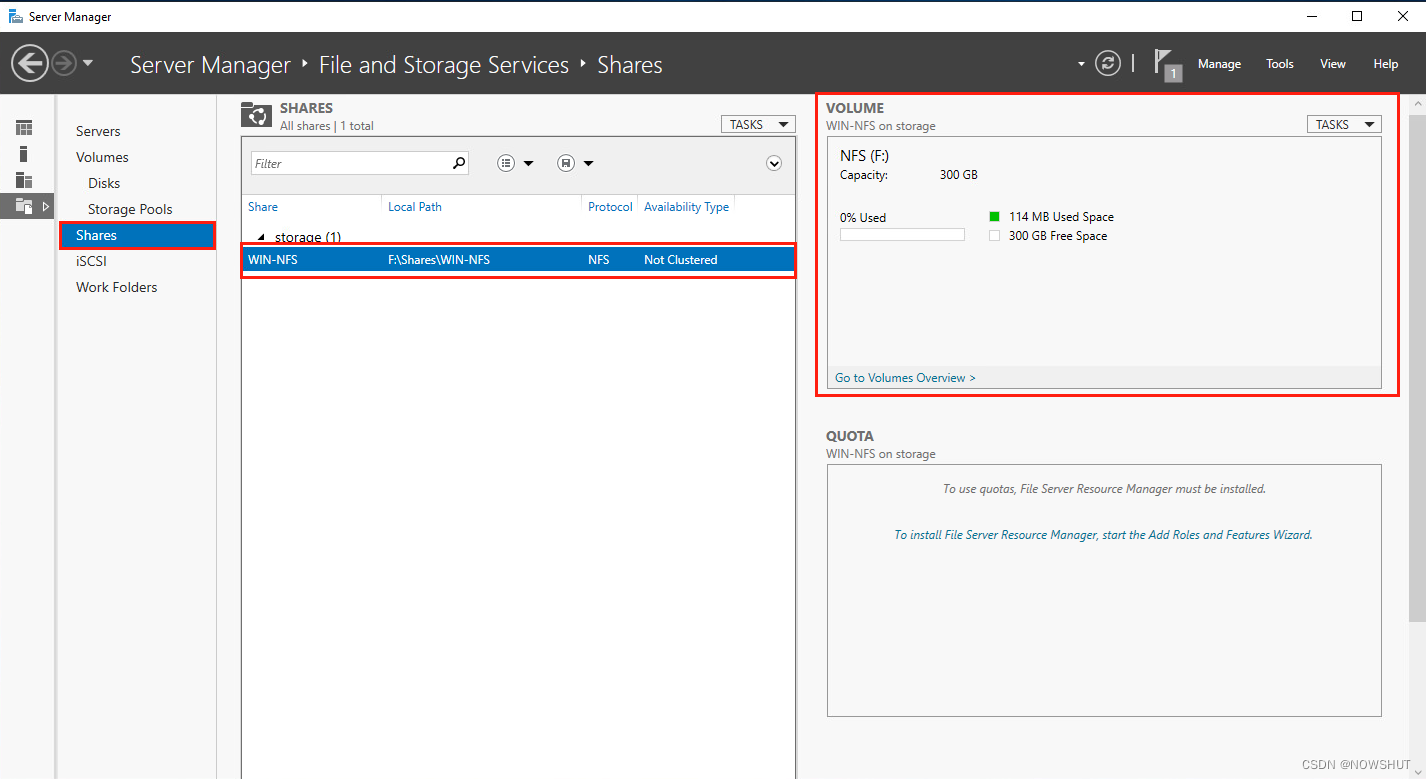Collapse the storage (1) group
Image resolution: width=1426 pixels, height=779 pixels.
[x=261, y=235]
